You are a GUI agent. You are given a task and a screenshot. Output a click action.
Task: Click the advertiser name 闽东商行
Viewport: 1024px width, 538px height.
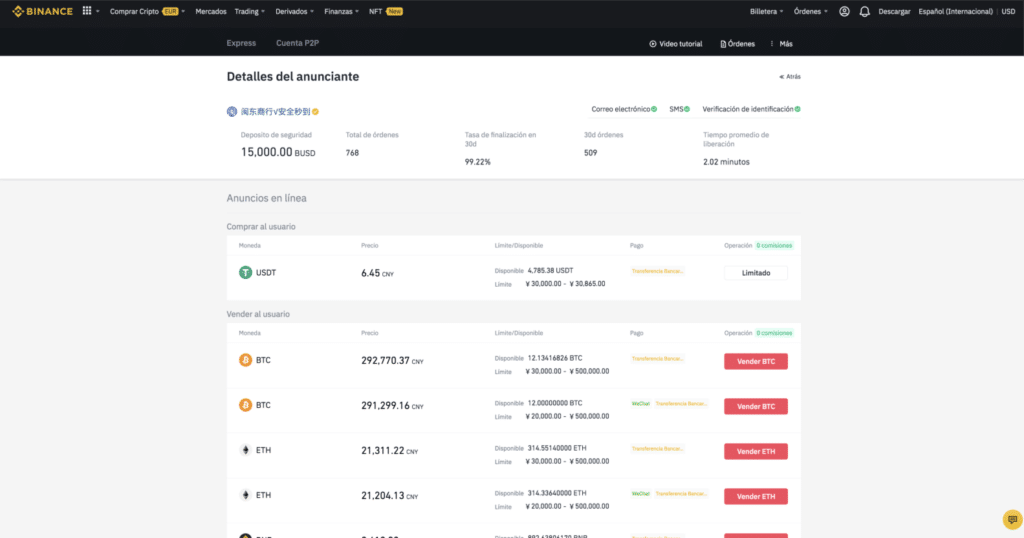(x=276, y=112)
